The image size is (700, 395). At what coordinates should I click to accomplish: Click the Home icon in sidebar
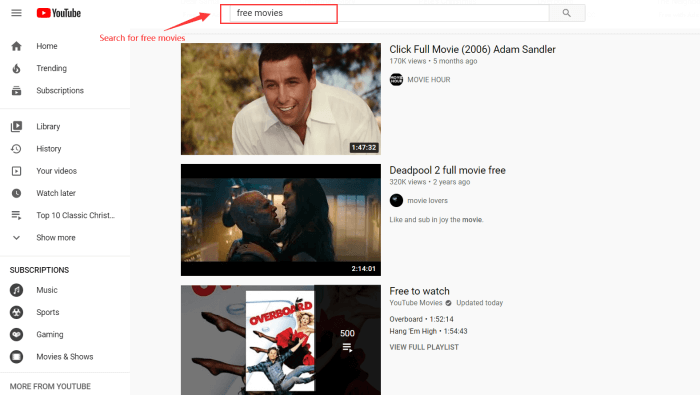17,46
